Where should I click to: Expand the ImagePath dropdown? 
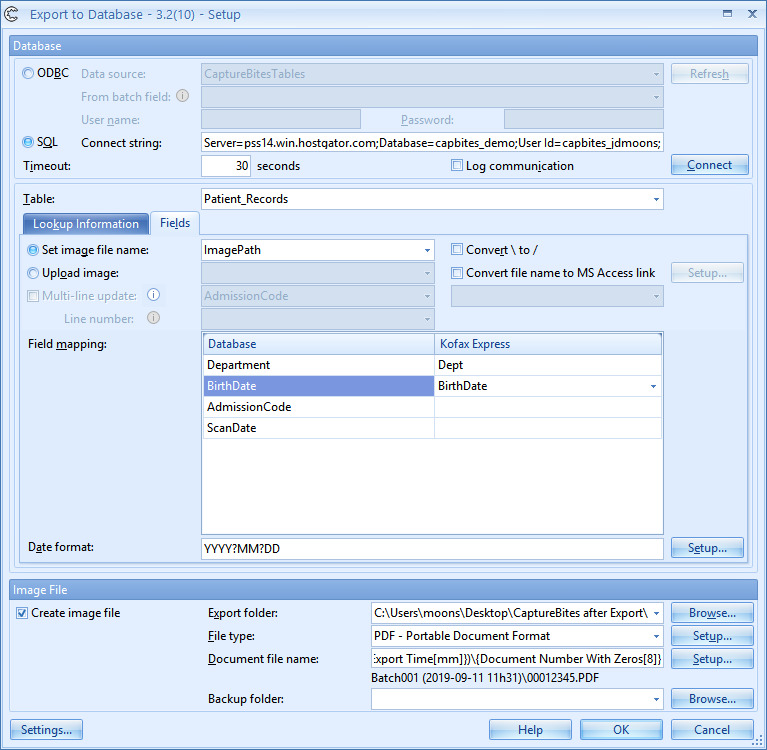pyautogui.click(x=427, y=250)
